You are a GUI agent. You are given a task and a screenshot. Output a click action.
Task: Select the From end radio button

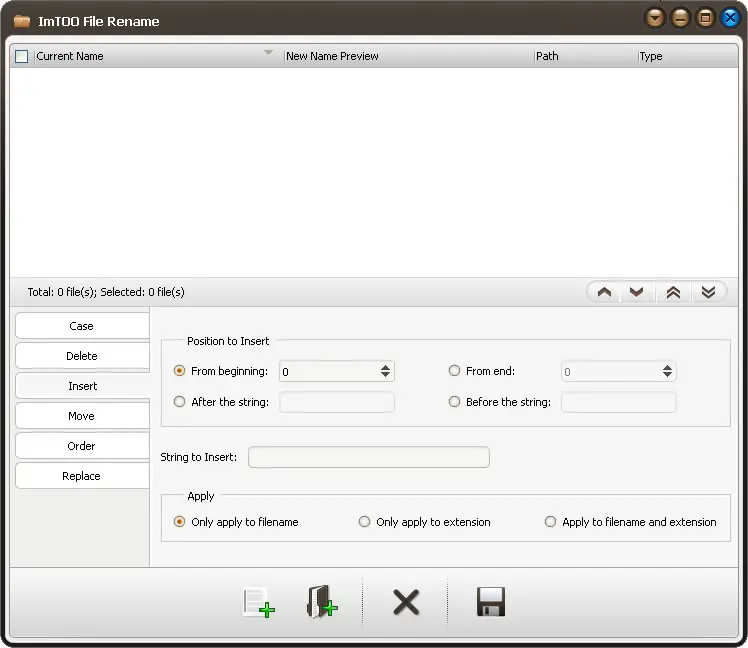pyautogui.click(x=454, y=371)
